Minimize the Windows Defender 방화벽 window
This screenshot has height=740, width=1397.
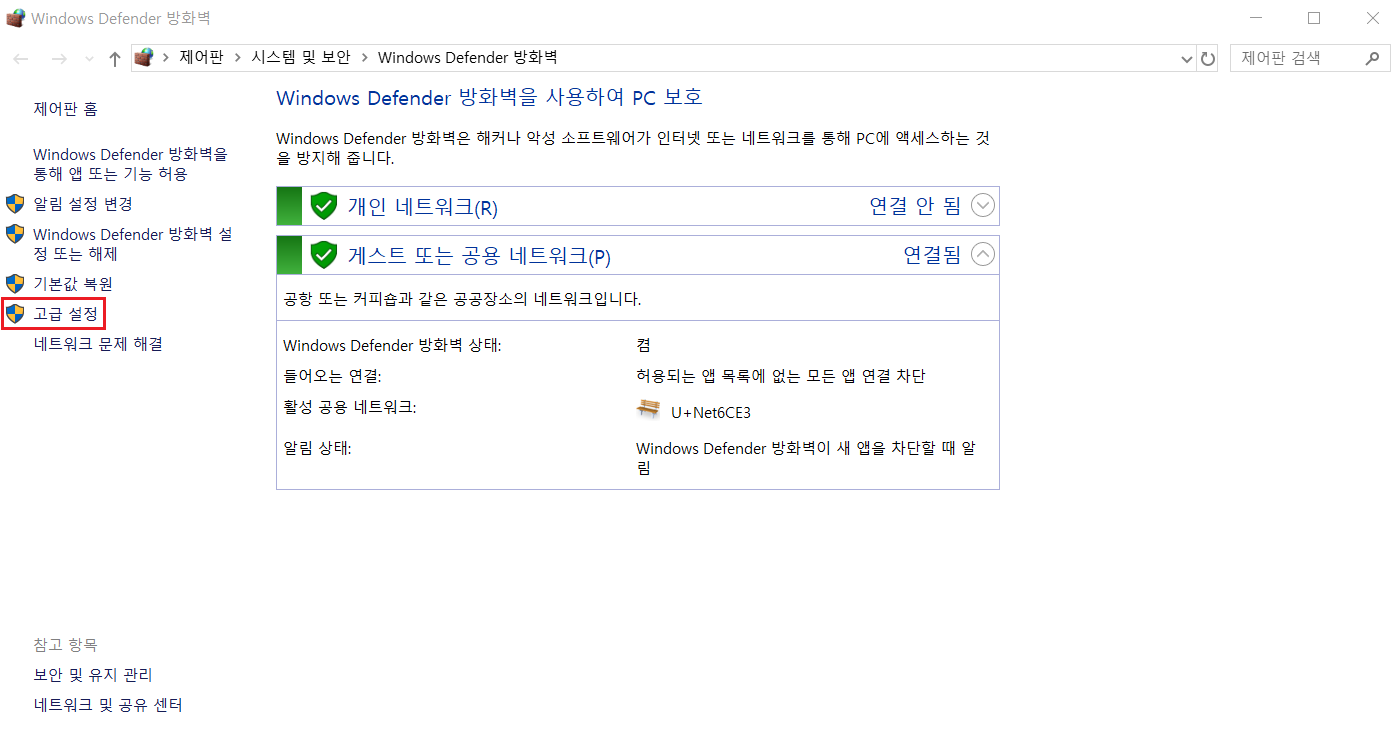pos(1257,18)
